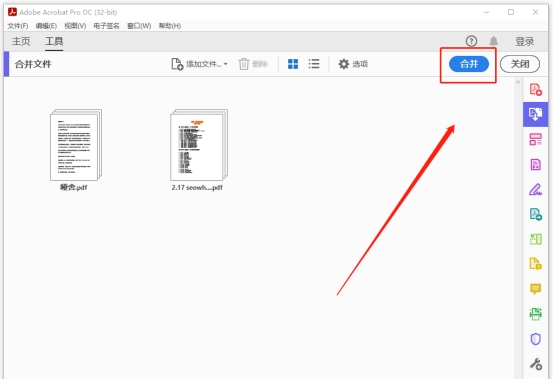Open Fill & Sign pen tool
Viewport: 554px width, 379px height.
coord(536,190)
